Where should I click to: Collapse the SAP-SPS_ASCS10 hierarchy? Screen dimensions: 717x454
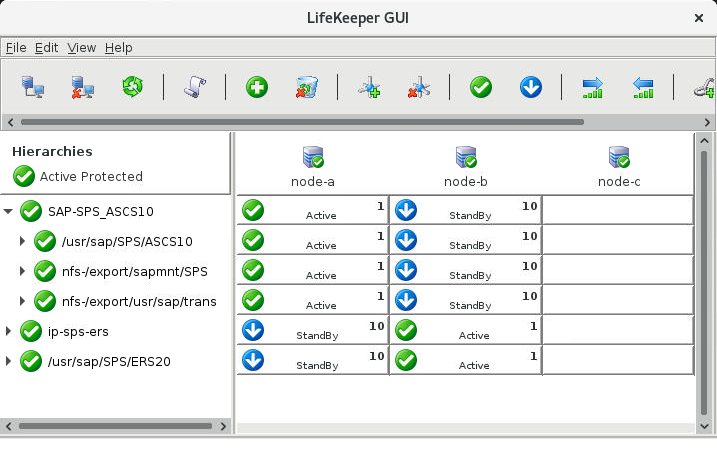(8, 211)
